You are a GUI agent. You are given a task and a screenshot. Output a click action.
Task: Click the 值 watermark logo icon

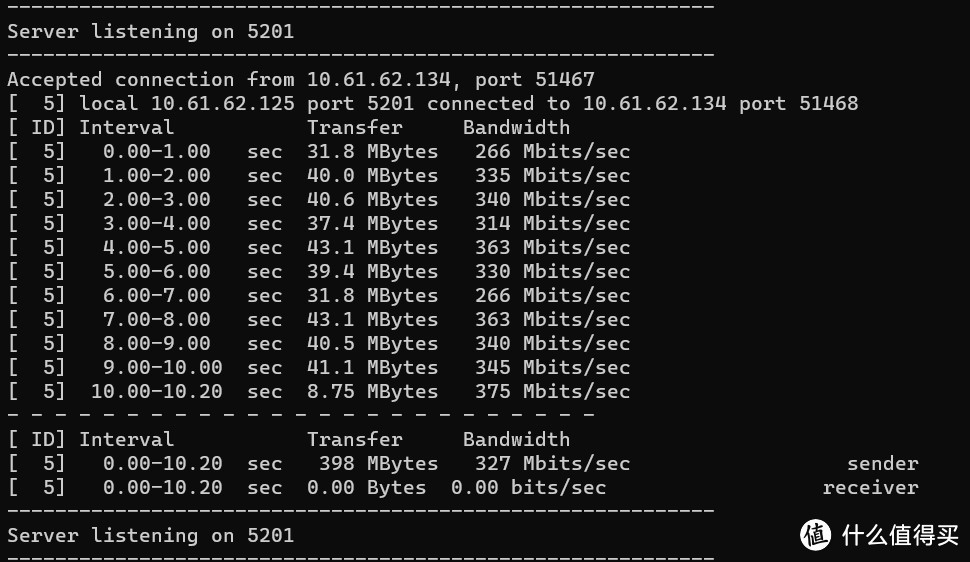tap(815, 535)
